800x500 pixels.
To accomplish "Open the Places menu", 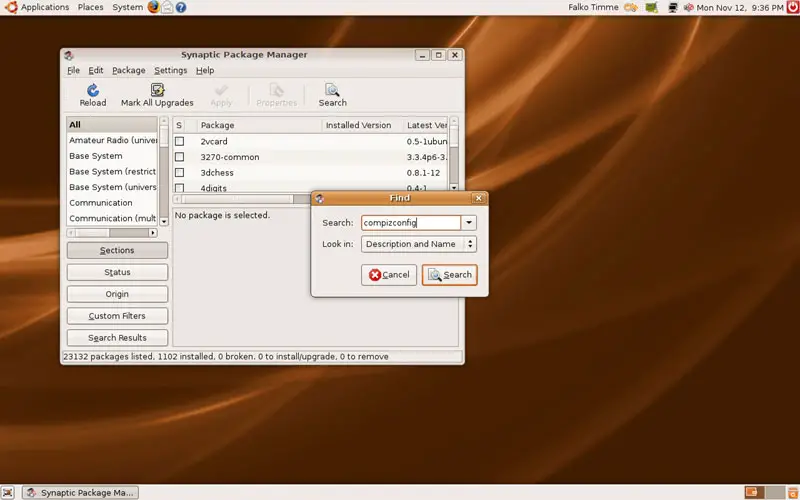I will pos(90,7).
